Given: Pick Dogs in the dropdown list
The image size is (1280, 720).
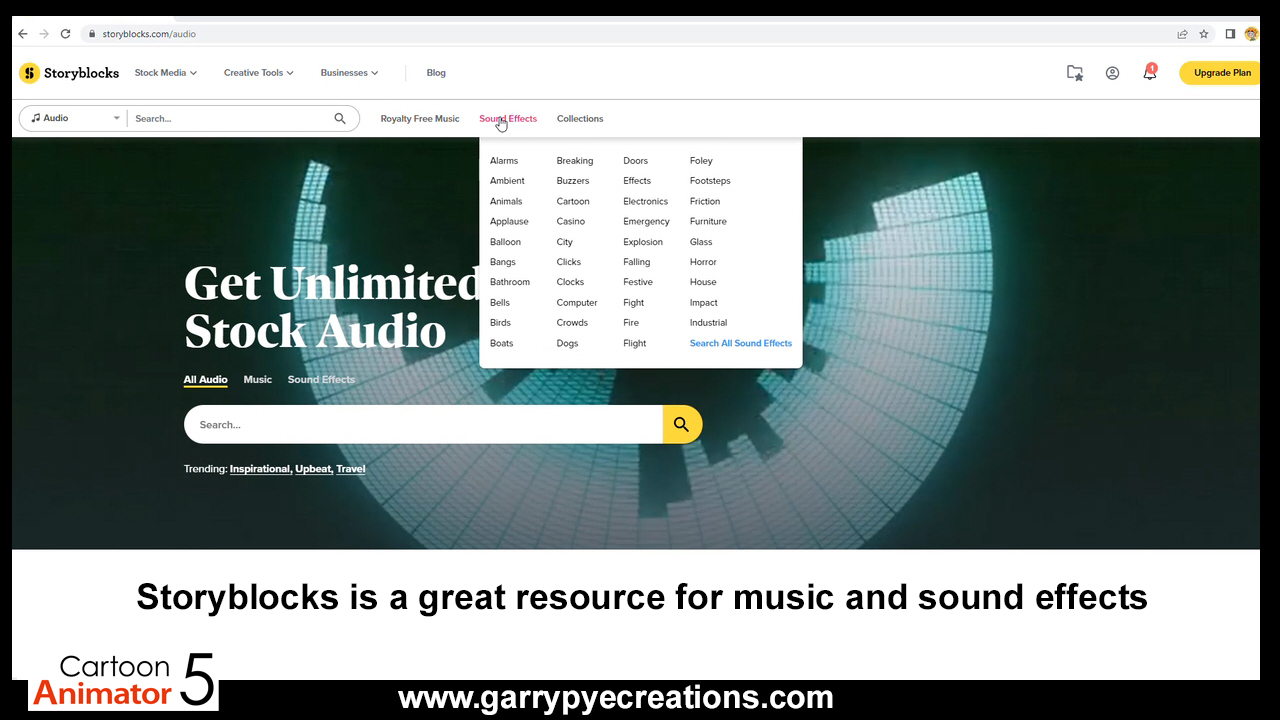Looking at the screenshot, I should click(568, 343).
